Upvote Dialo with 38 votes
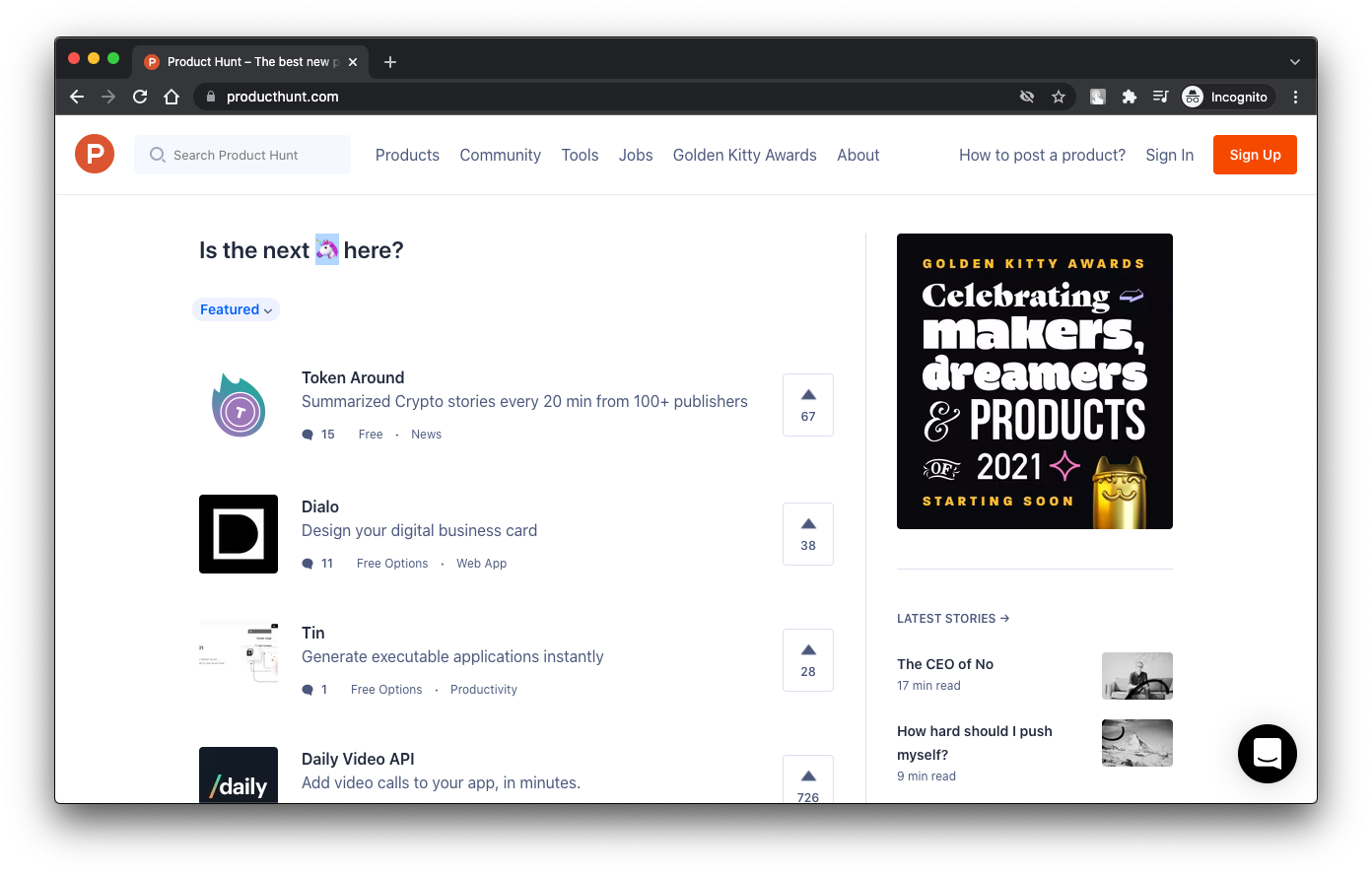Image resolution: width=1372 pixels, height=876 pixels. [808, 534]
